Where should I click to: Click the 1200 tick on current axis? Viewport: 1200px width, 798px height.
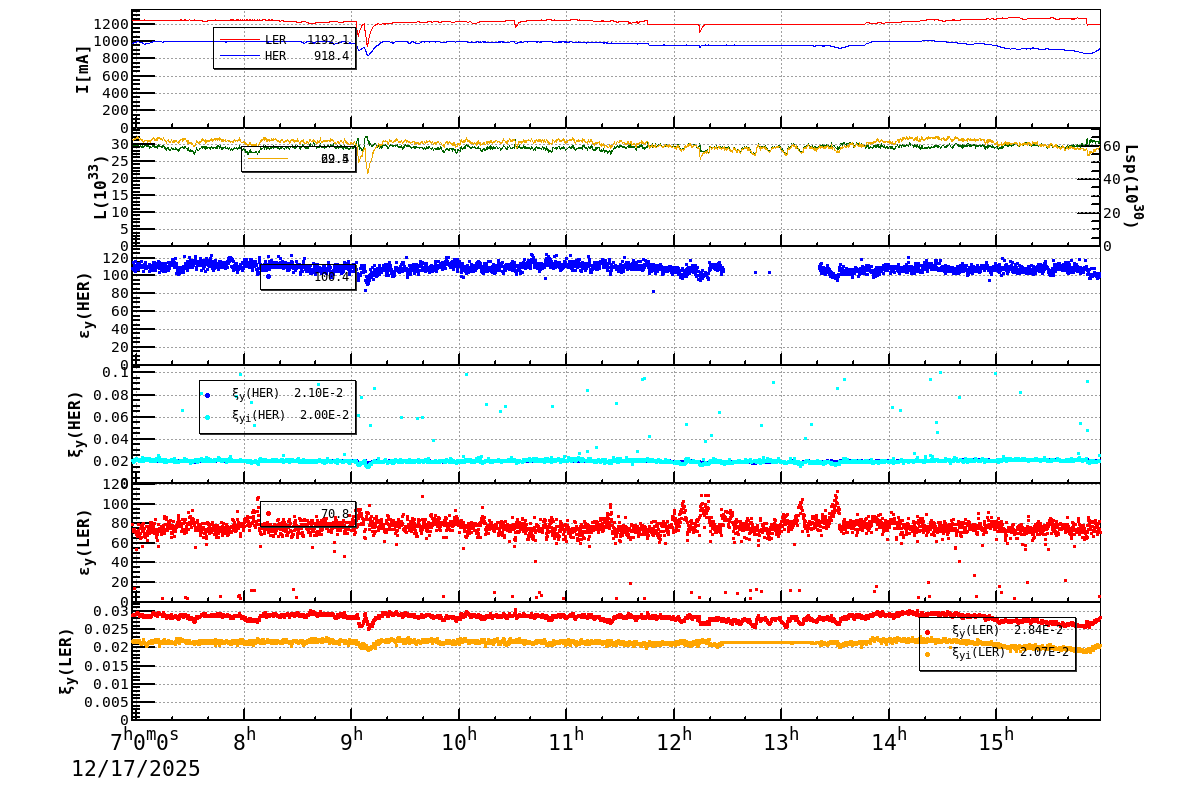pyautogui.click(x=110, y=24)
